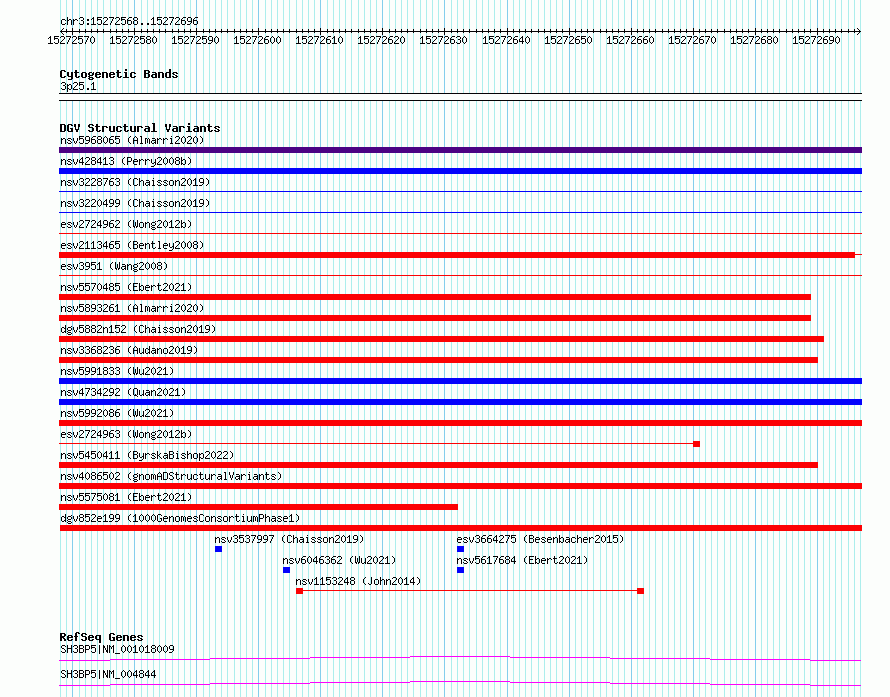Click ruler position 15272570
Image resolution: width=890 pixels, height=697 pixels.
click(72, 40)
